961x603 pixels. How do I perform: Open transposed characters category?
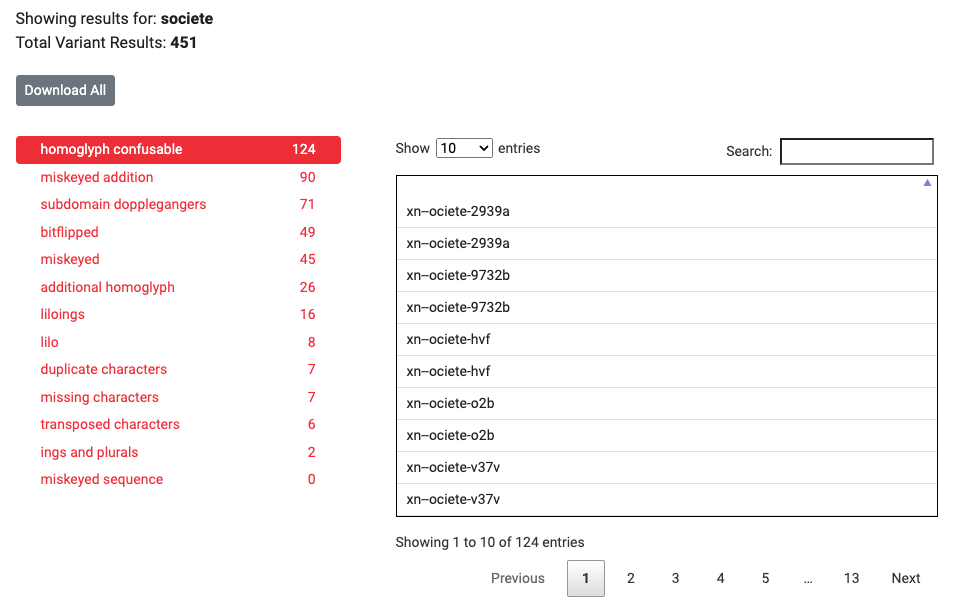click(110, 424)
